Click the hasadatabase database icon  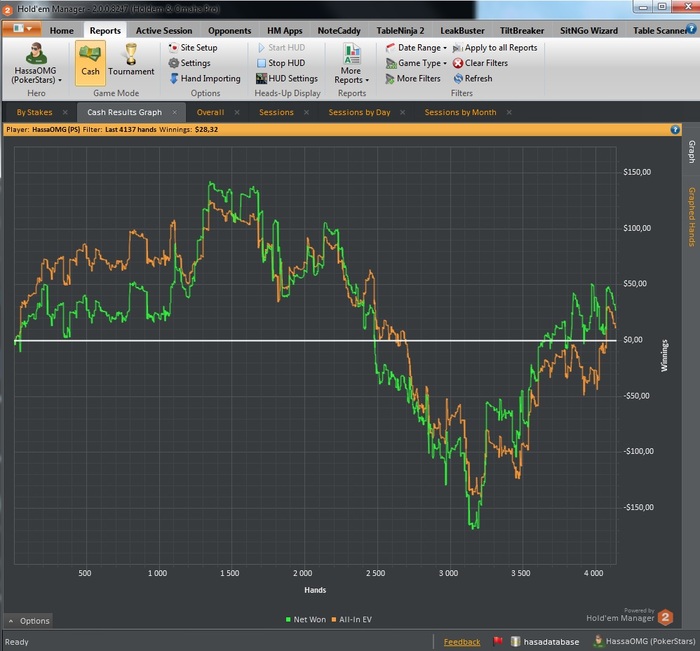pyautogui.click(x=515, y=642)
